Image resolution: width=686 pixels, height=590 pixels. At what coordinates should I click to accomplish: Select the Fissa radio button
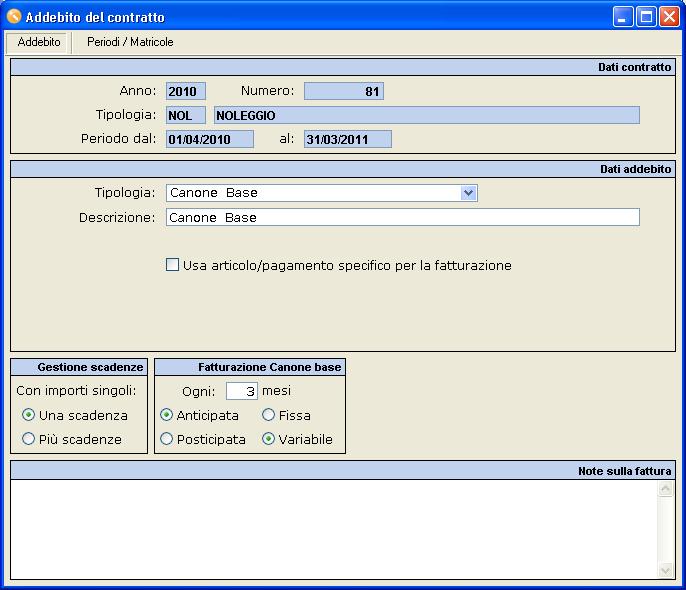click(269, 415)
